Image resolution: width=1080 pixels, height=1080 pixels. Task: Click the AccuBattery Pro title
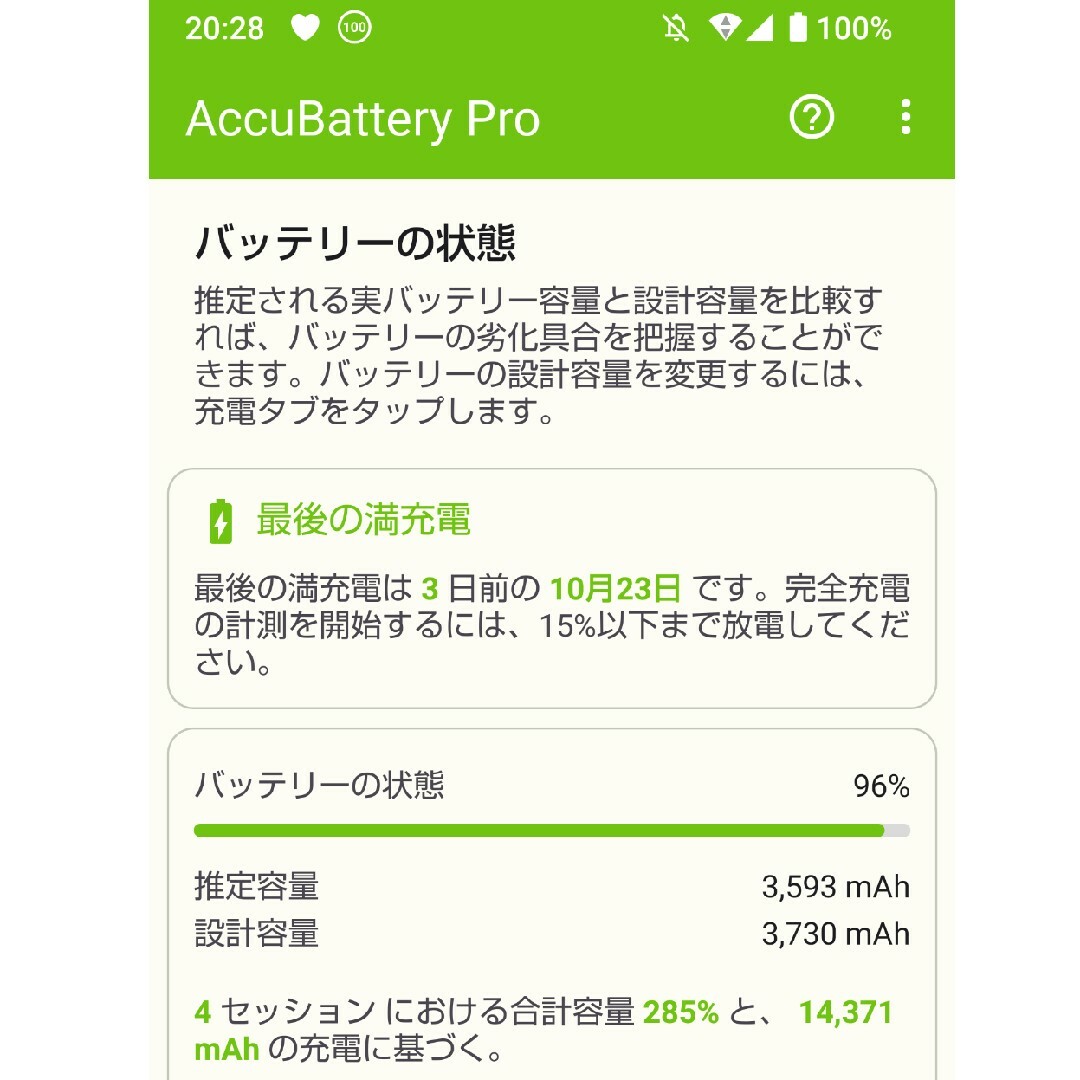coord(363,119)
